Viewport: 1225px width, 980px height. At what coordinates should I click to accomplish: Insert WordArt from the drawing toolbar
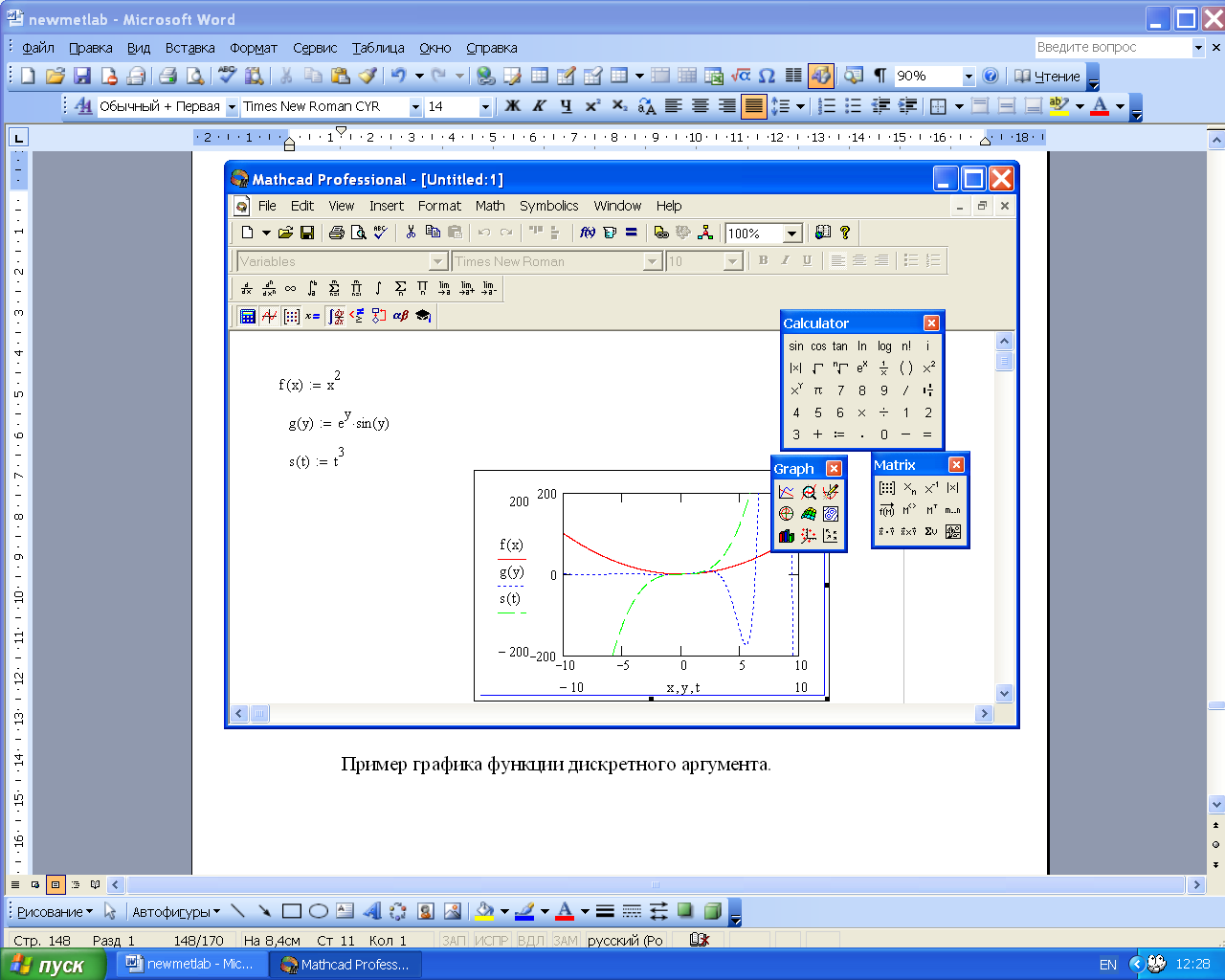click(371, 911)
